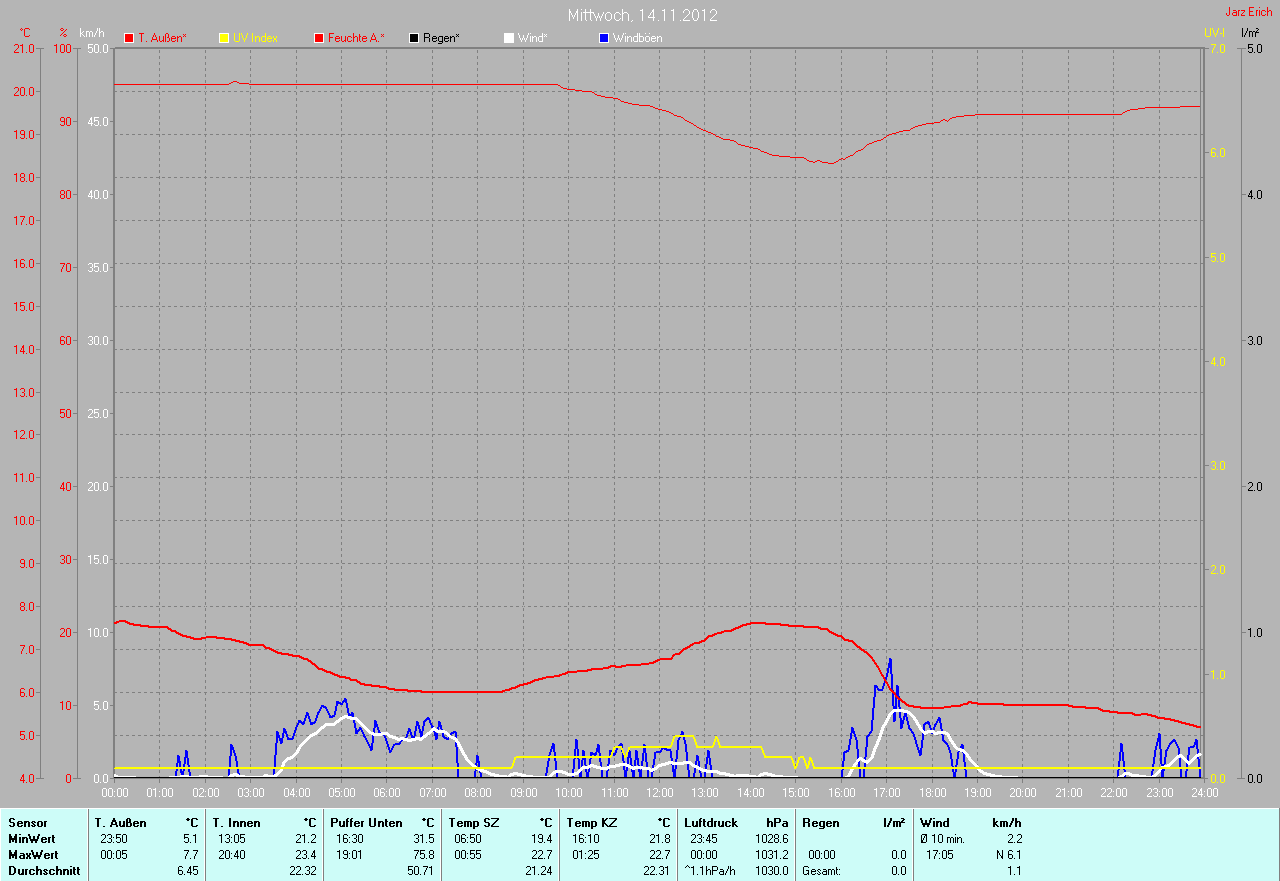The image size is (1280, 881).
Task: Click the 06:00 time axis label
Action: point(387,793)
